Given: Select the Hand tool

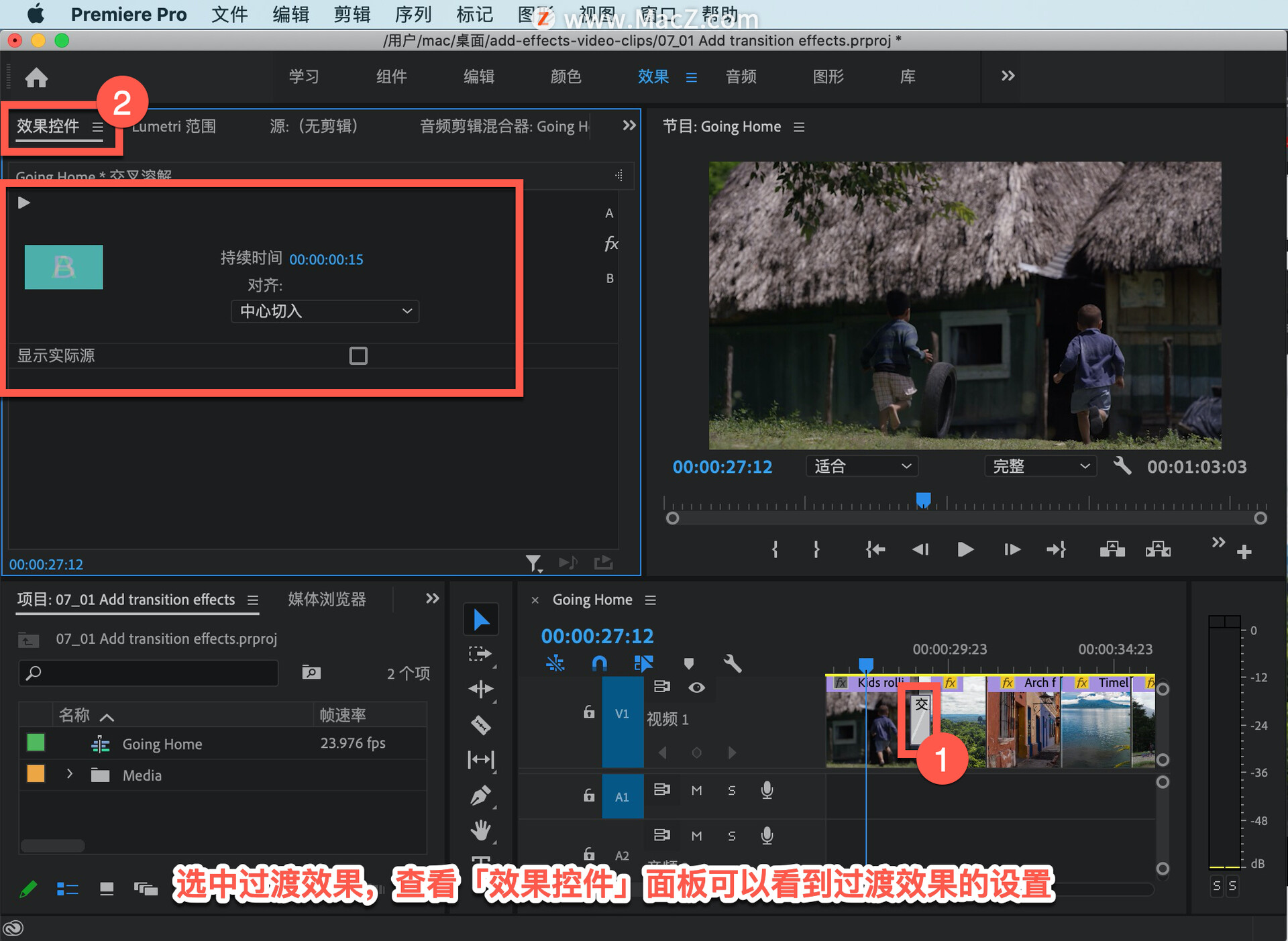Looking at the screenshot, I should 480,830.
